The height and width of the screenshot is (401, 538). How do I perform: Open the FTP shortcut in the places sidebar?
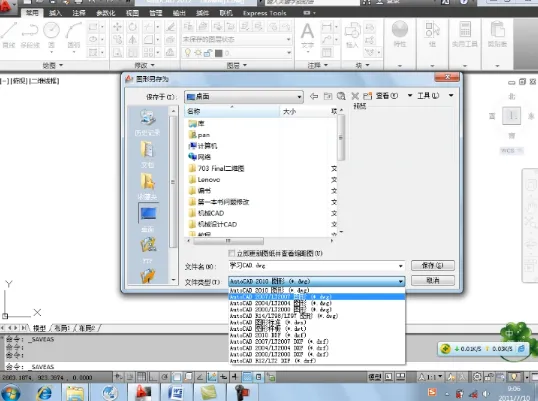point(148,250)
